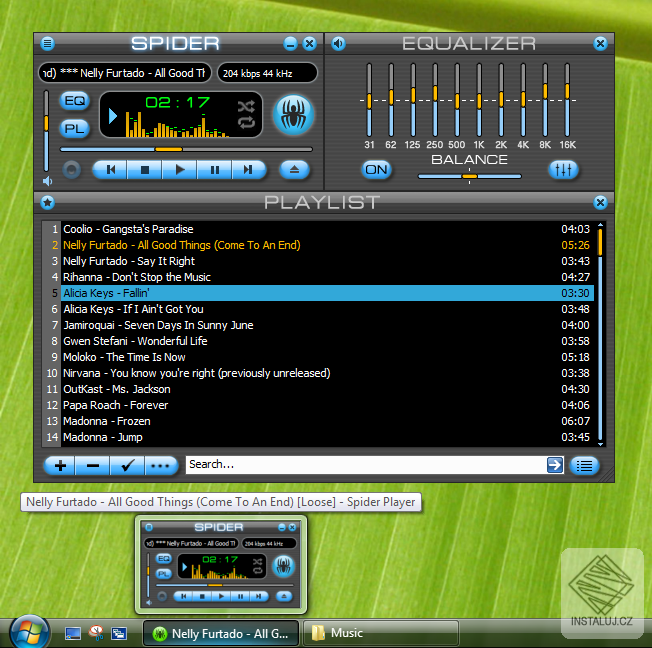Toggle shuffle playback mode
Viewport: 652px width, 648px height.
coord(246,105)
